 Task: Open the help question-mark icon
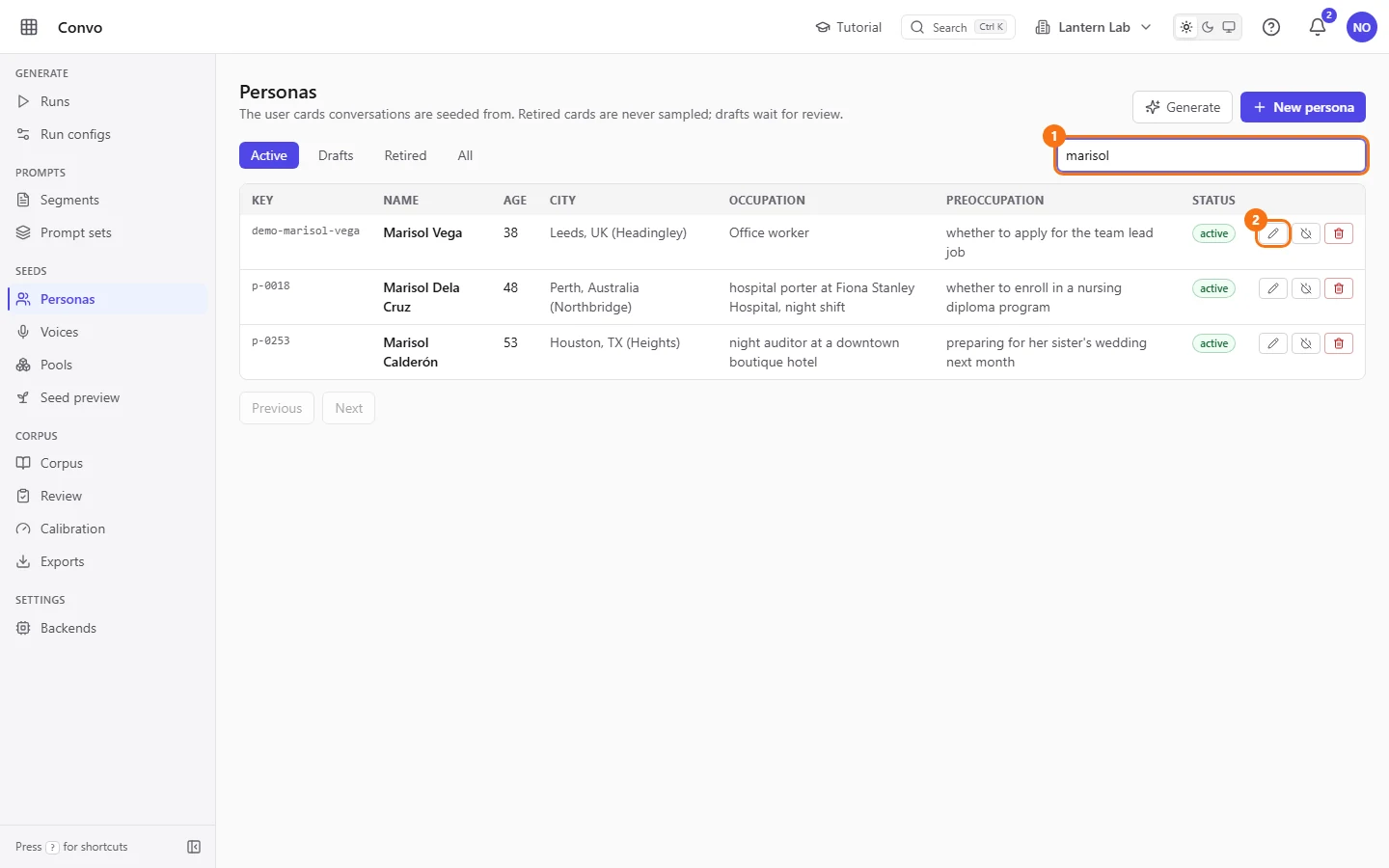click(x=1271, y=27)
